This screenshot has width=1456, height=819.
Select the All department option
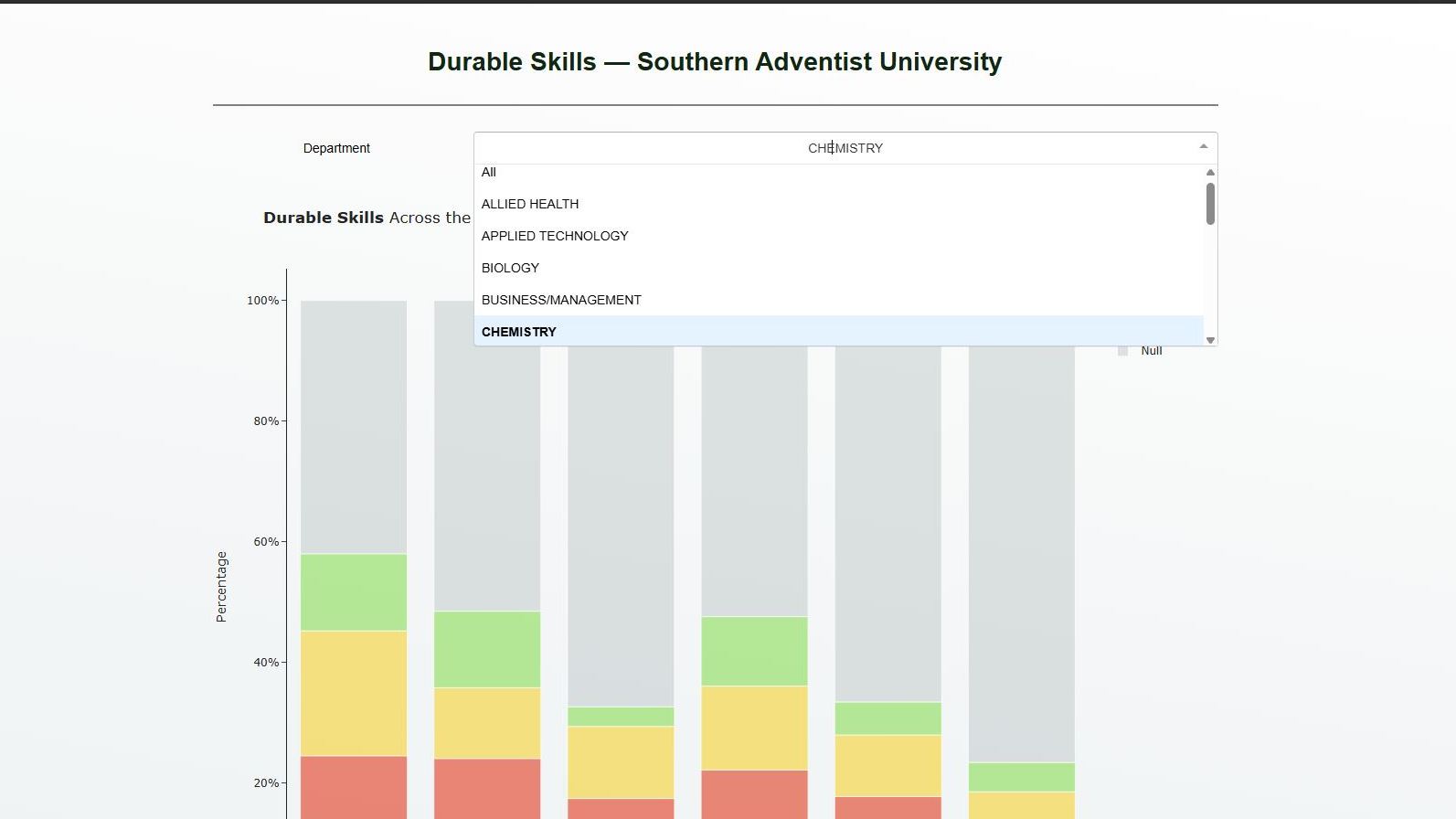click(x=489, y=173)
